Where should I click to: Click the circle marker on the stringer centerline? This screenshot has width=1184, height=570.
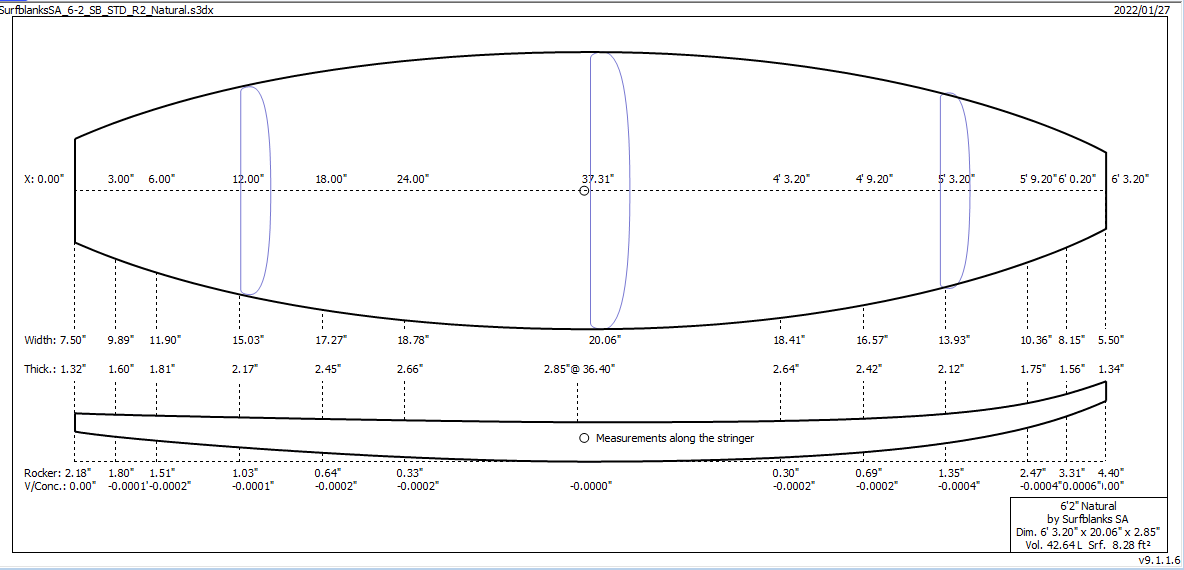pos(584,190)
